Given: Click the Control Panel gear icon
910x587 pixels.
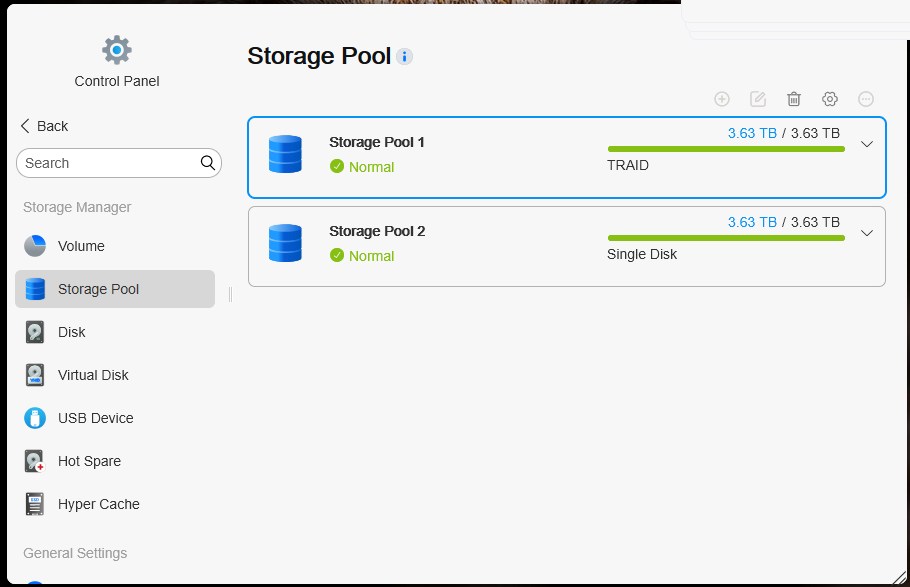Looking at the screenshot, I should (x=117, y=50).
